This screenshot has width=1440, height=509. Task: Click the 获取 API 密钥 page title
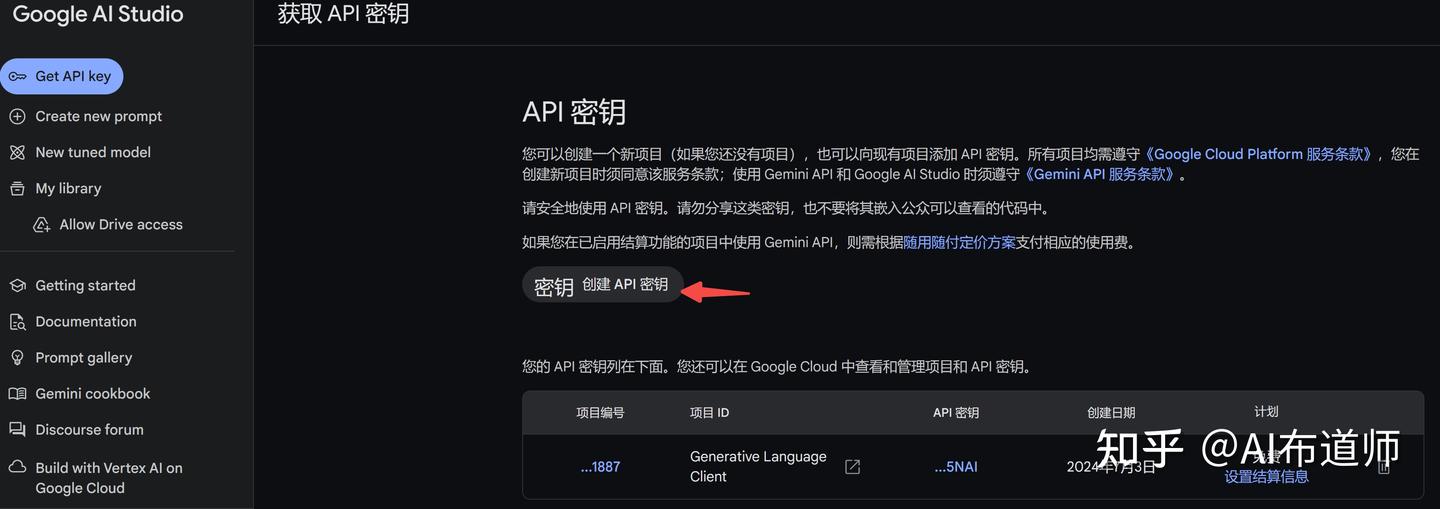click(343, 14)
